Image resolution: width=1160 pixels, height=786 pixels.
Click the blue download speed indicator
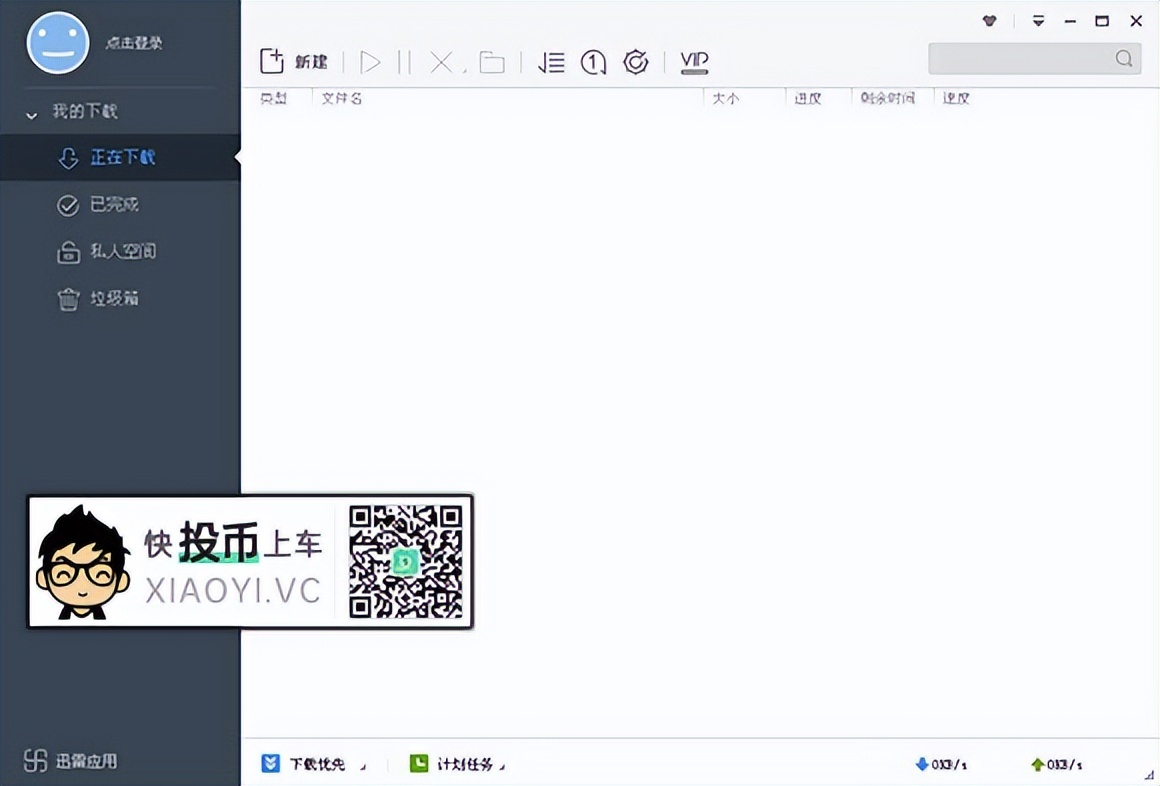click(x=941, y=765)
